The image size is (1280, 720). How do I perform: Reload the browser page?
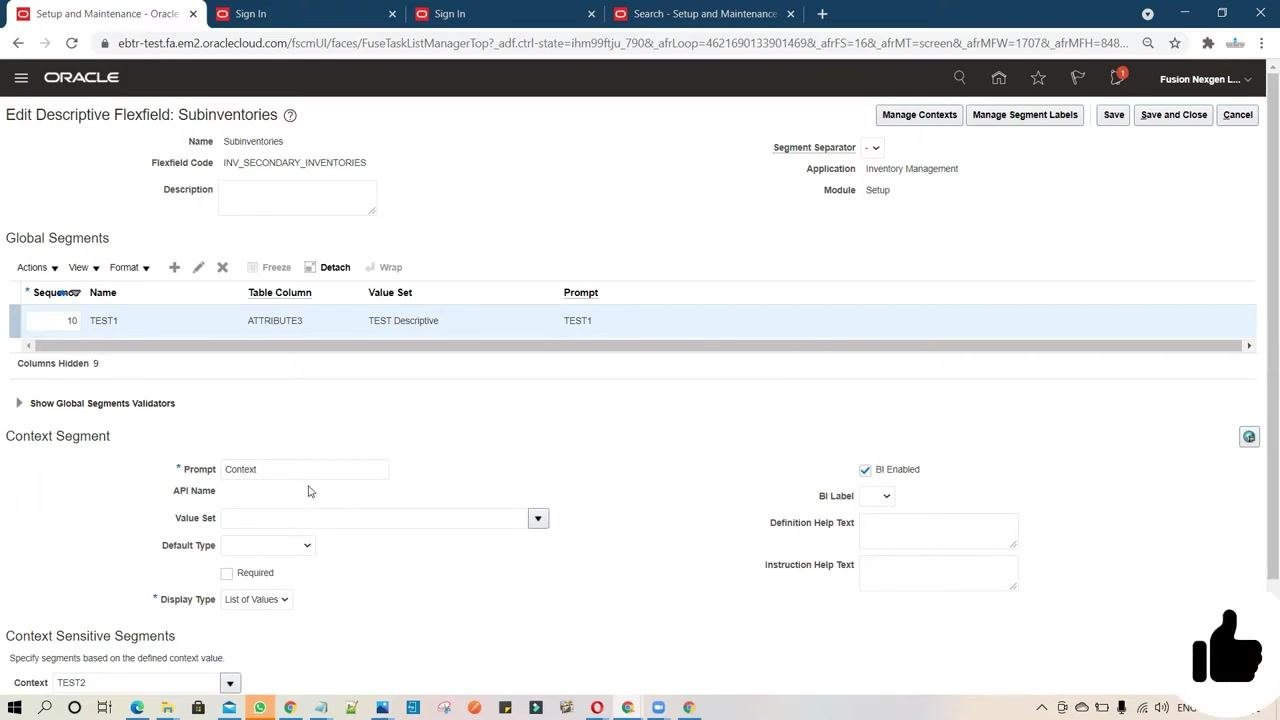(72, 43)
